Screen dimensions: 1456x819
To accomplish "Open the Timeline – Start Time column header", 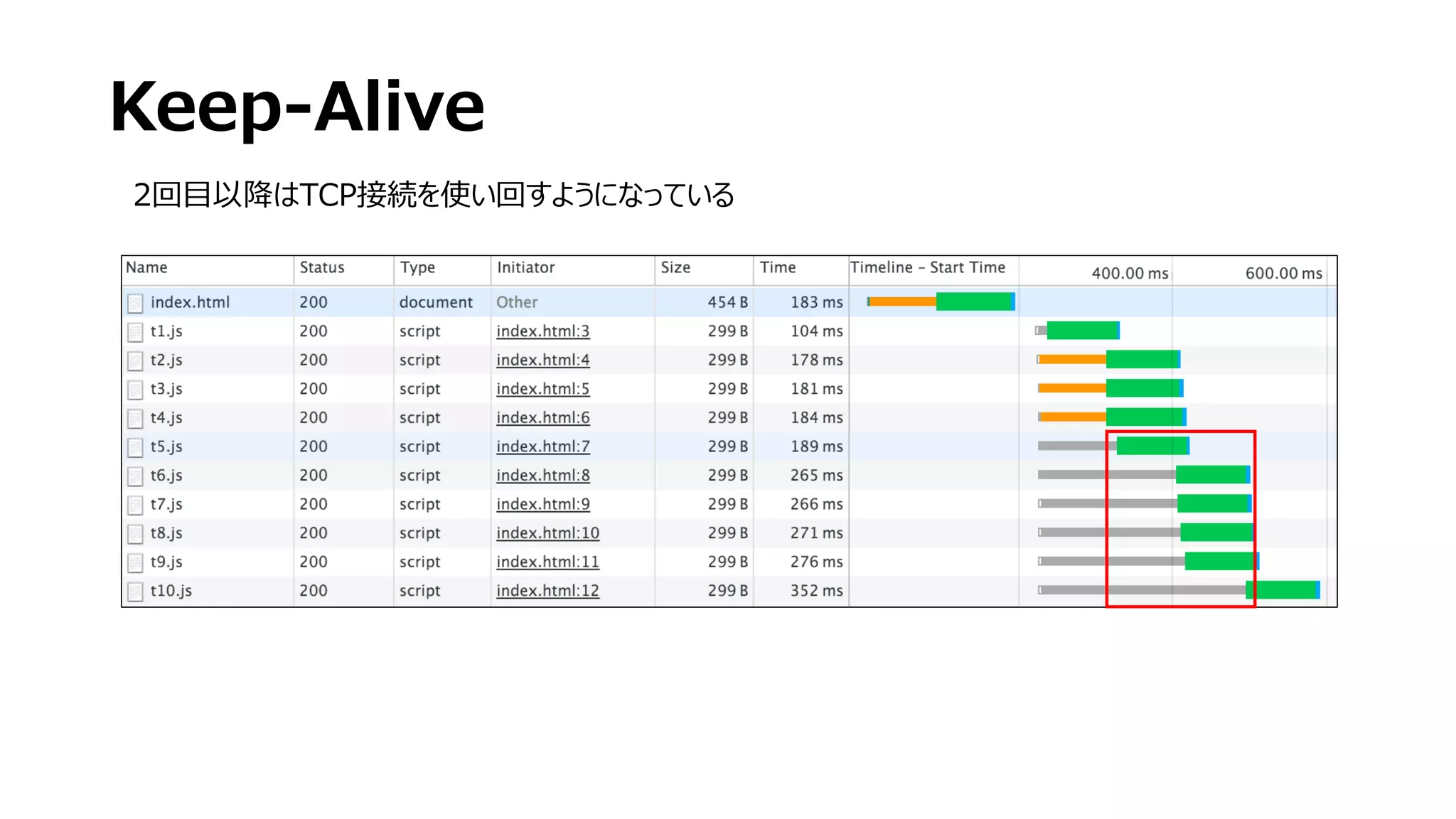I will coord(928,267).
